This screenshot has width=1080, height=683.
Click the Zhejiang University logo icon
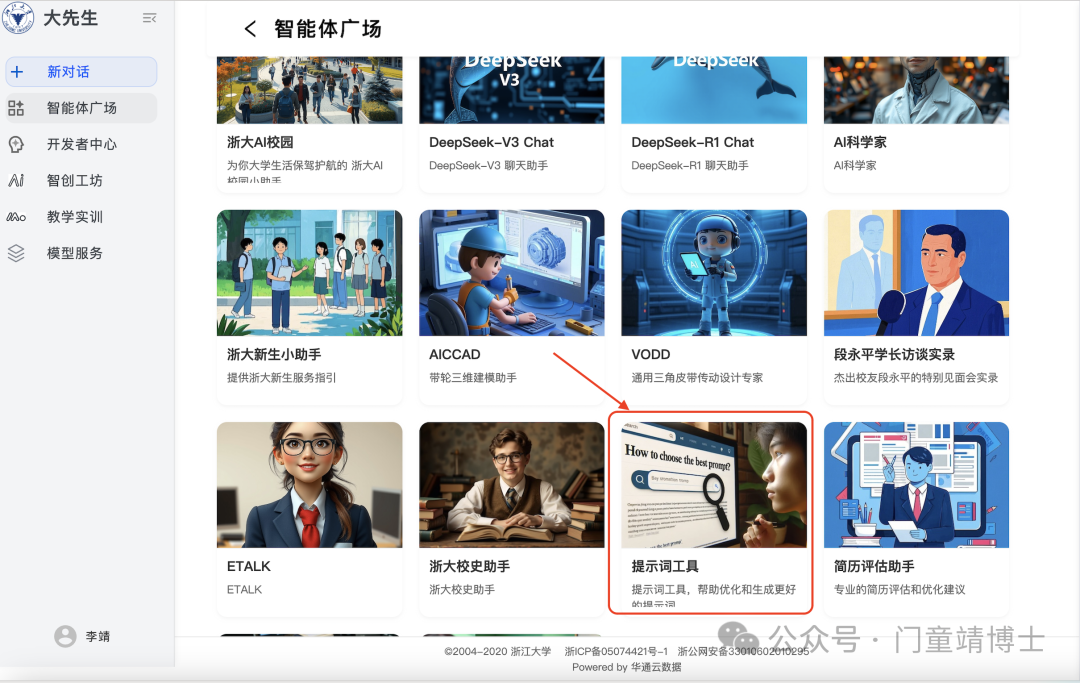coord(17,18)
